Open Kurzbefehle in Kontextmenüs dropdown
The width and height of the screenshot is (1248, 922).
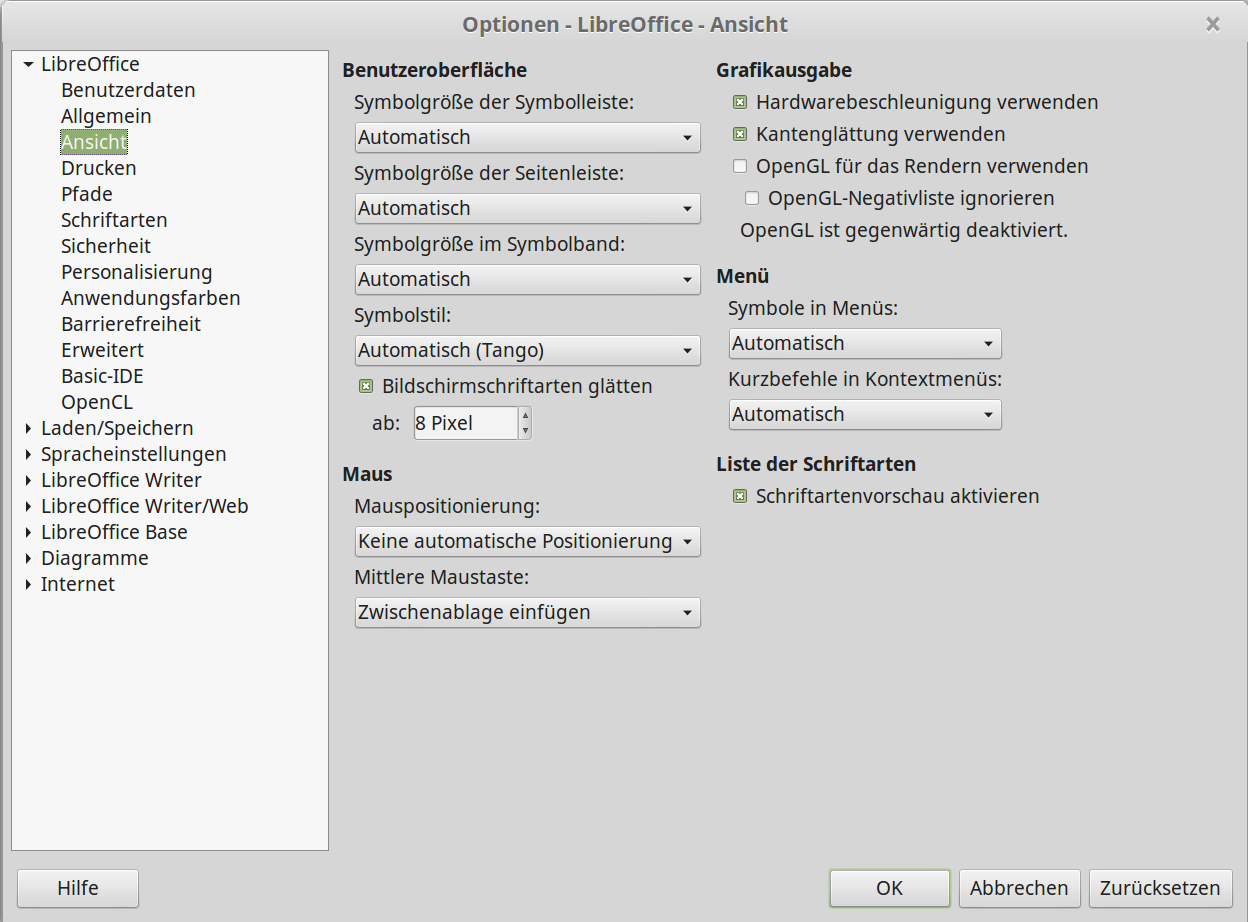[865, 414]
